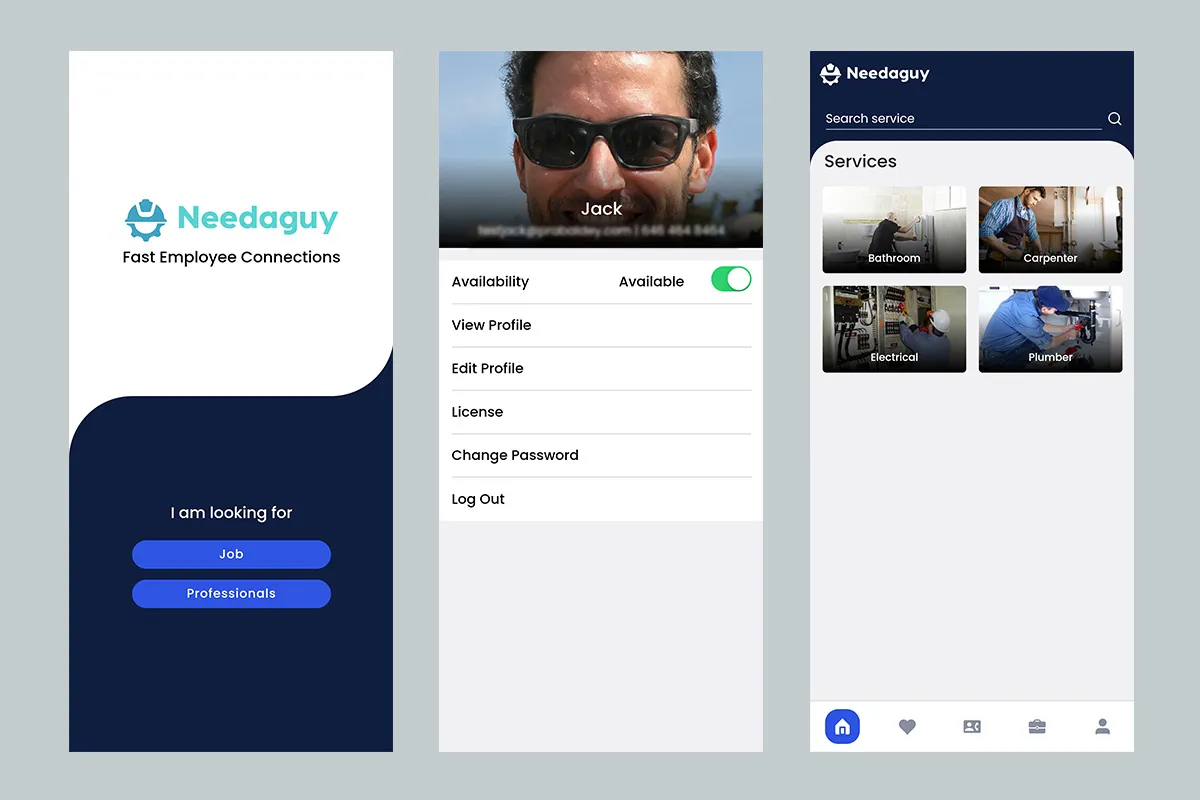Click the 'Availability' label
This screenshot has width=1200, height=800.
pyautogui.click(x=490, y=281)
